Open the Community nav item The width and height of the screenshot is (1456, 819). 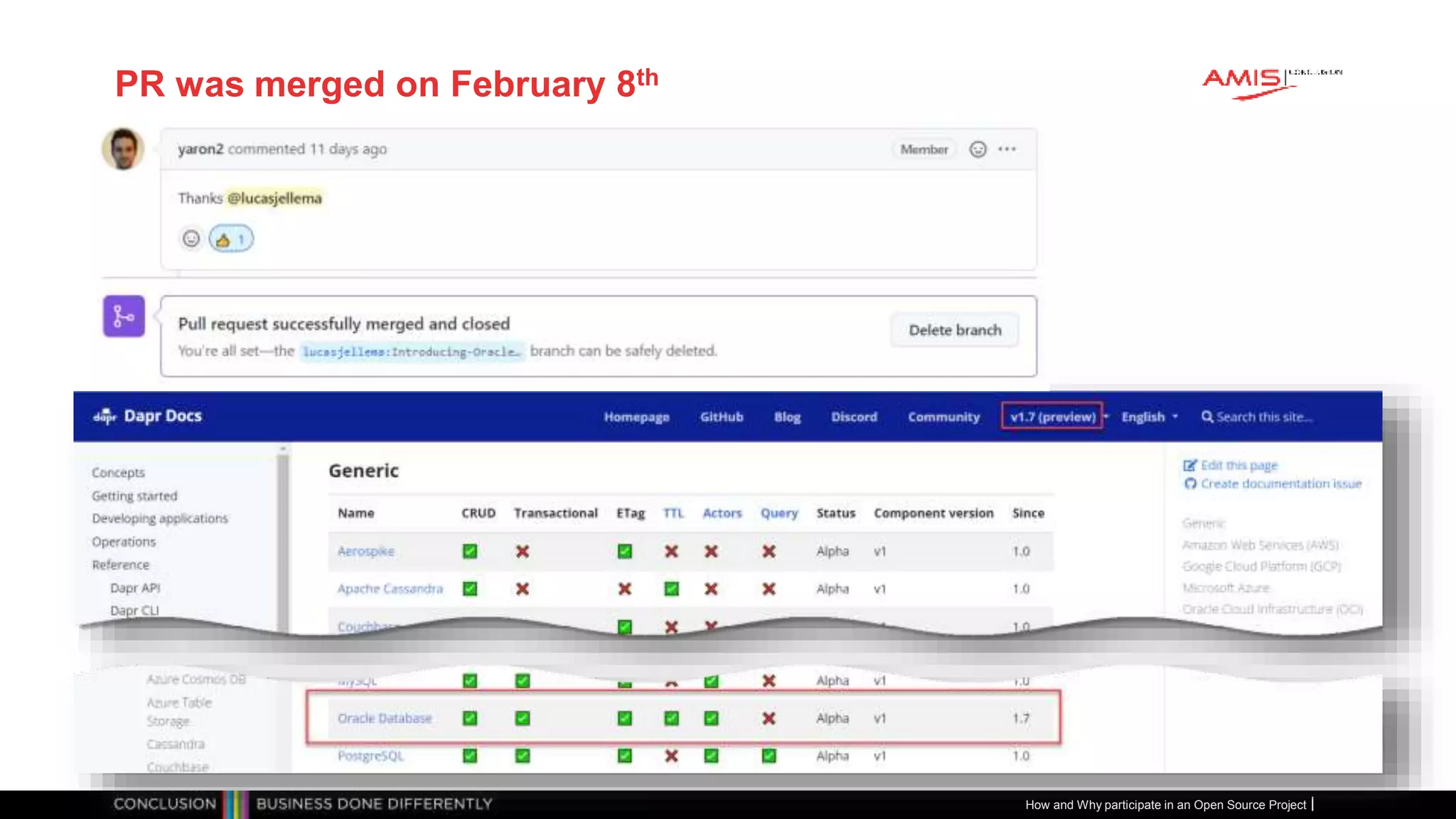coord(943,417)
